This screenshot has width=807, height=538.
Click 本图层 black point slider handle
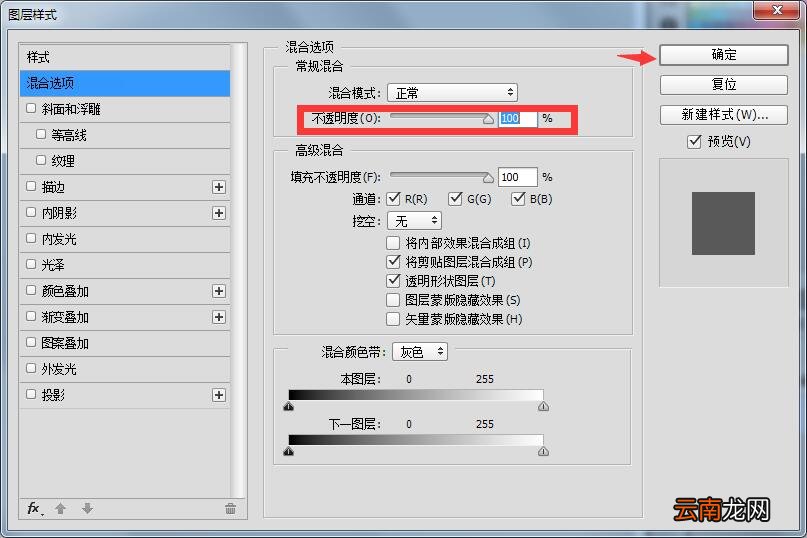point(289,406)
